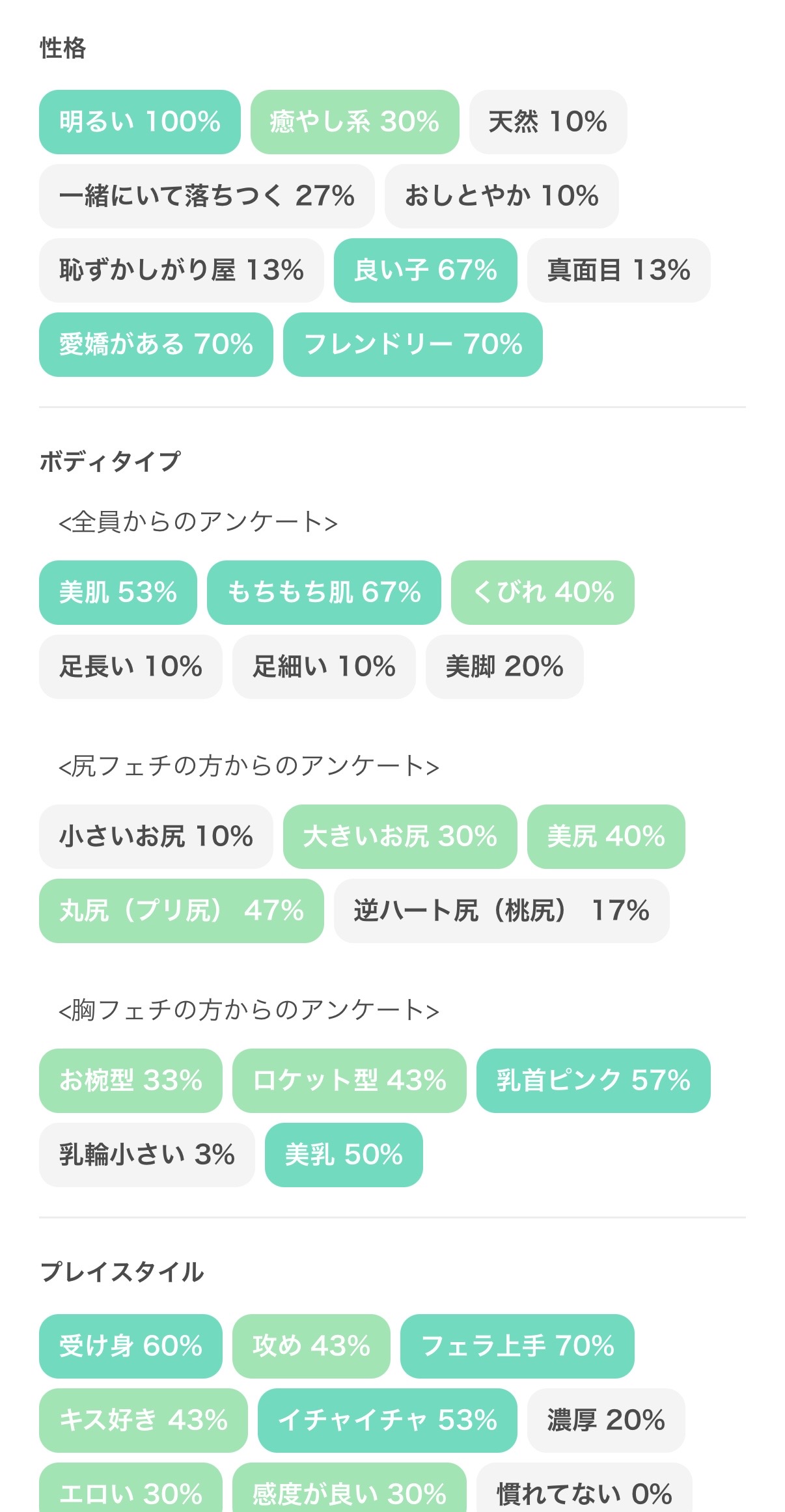785x1512 pixels.
Task: Select the 濃厚 20% chip
Action: coord(606,1420)
